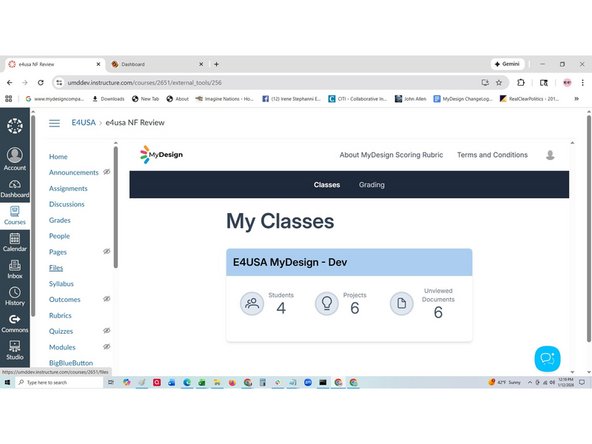Open the People course link
The height and width of the screenshot is (444, 592).
tap(59, 236)
